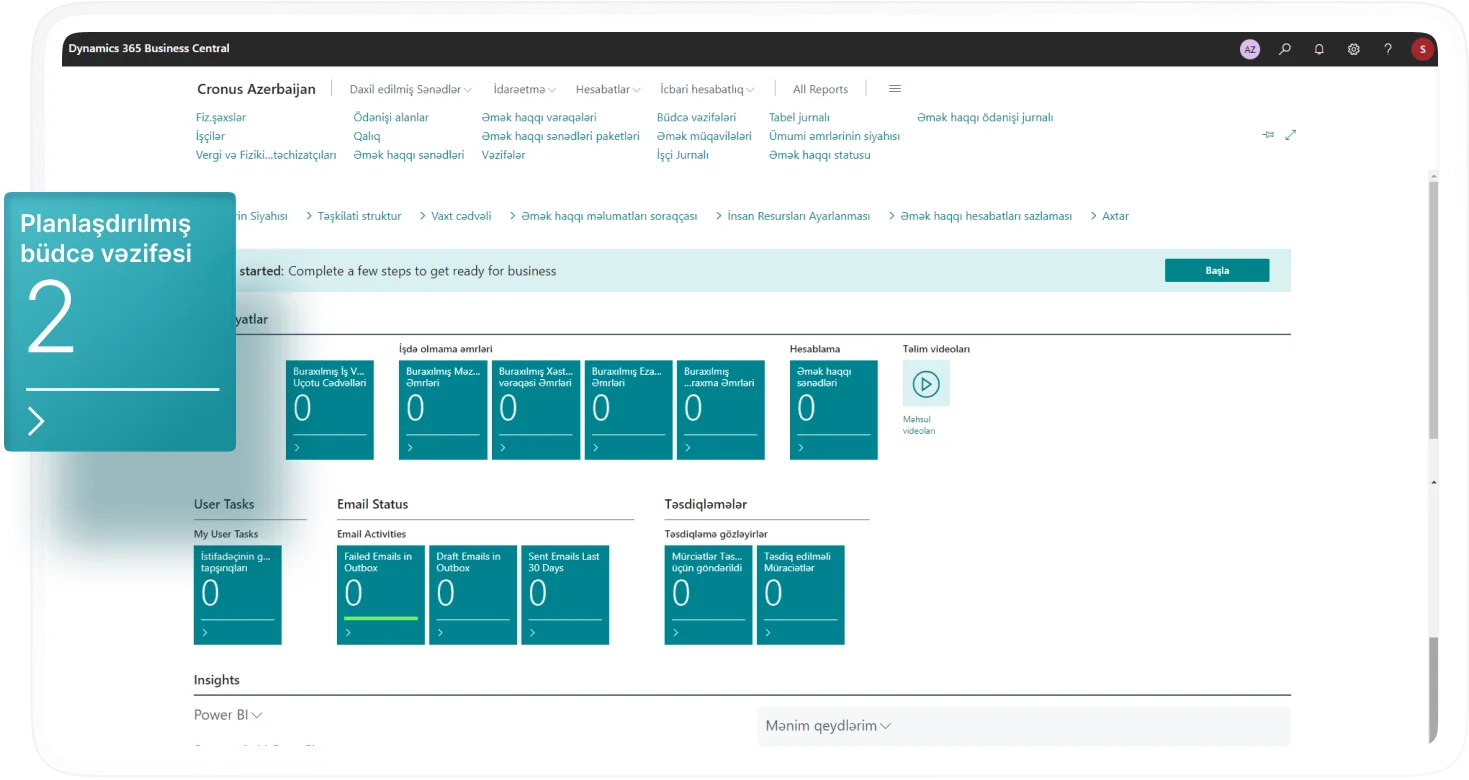Screen dimensions: 1469x780
Task: Play the Məhsul videoları training video
Action: click(x=926, y=383)
